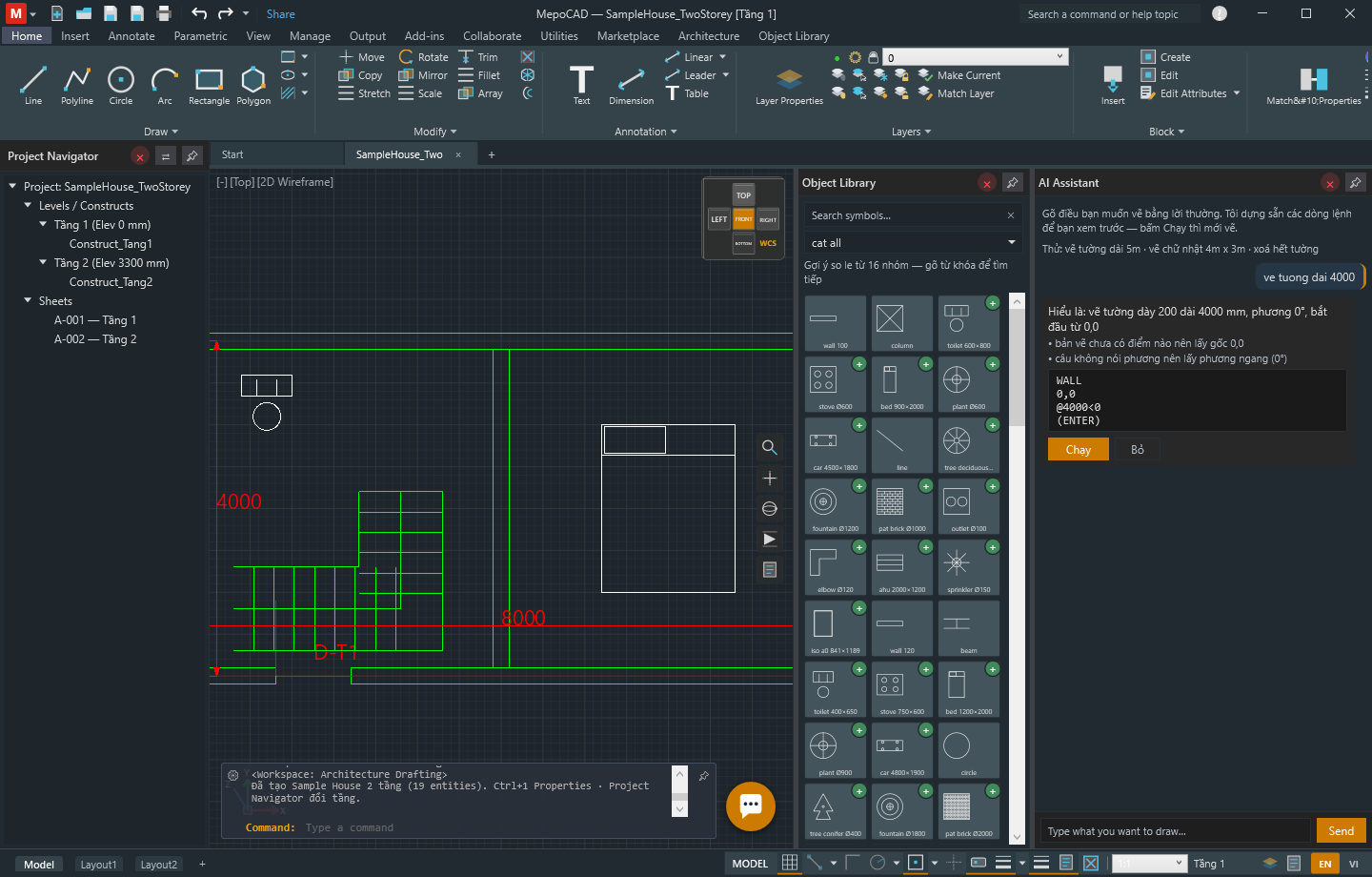Click the Trim tool
This screenshot has height=877, width=1372.
click(478, 57)
